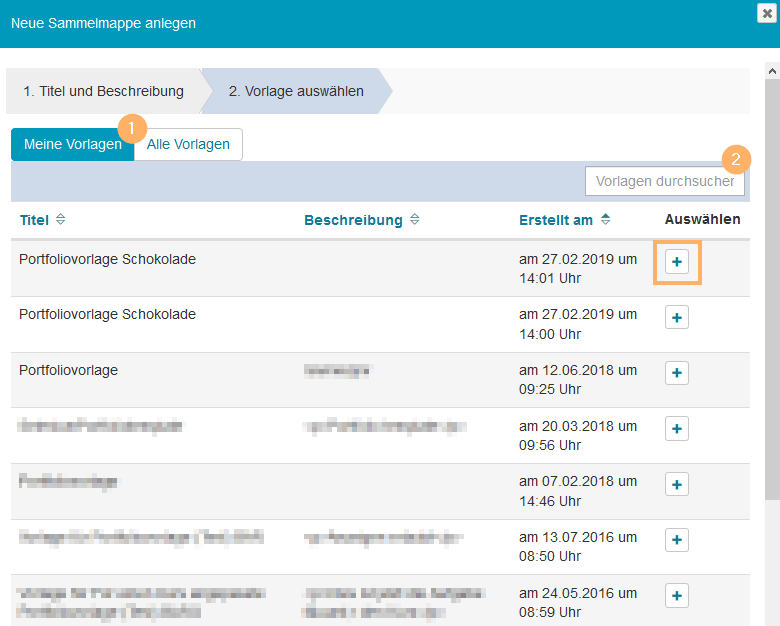The width and height of the screenshot is (780, 626).
Task: Select the template created 24.05.2016
Action: coord(677,596)
